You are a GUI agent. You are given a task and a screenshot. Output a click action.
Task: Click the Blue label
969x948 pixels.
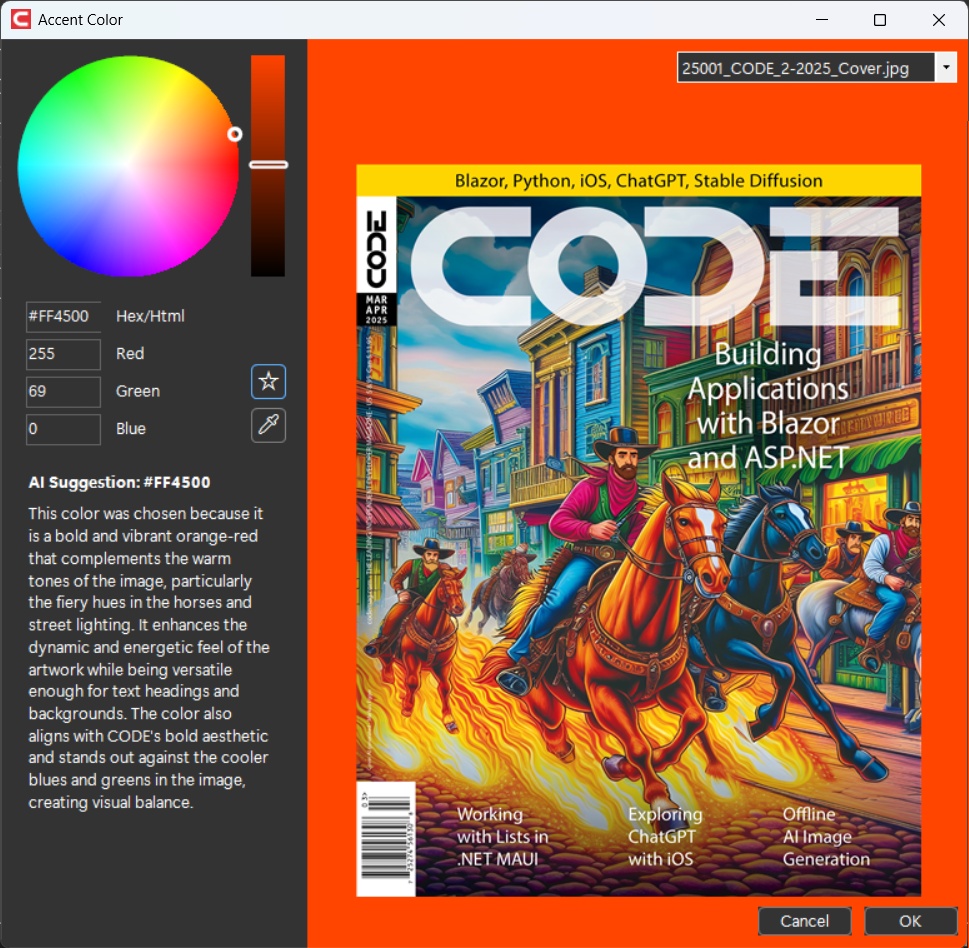point(131,429)
